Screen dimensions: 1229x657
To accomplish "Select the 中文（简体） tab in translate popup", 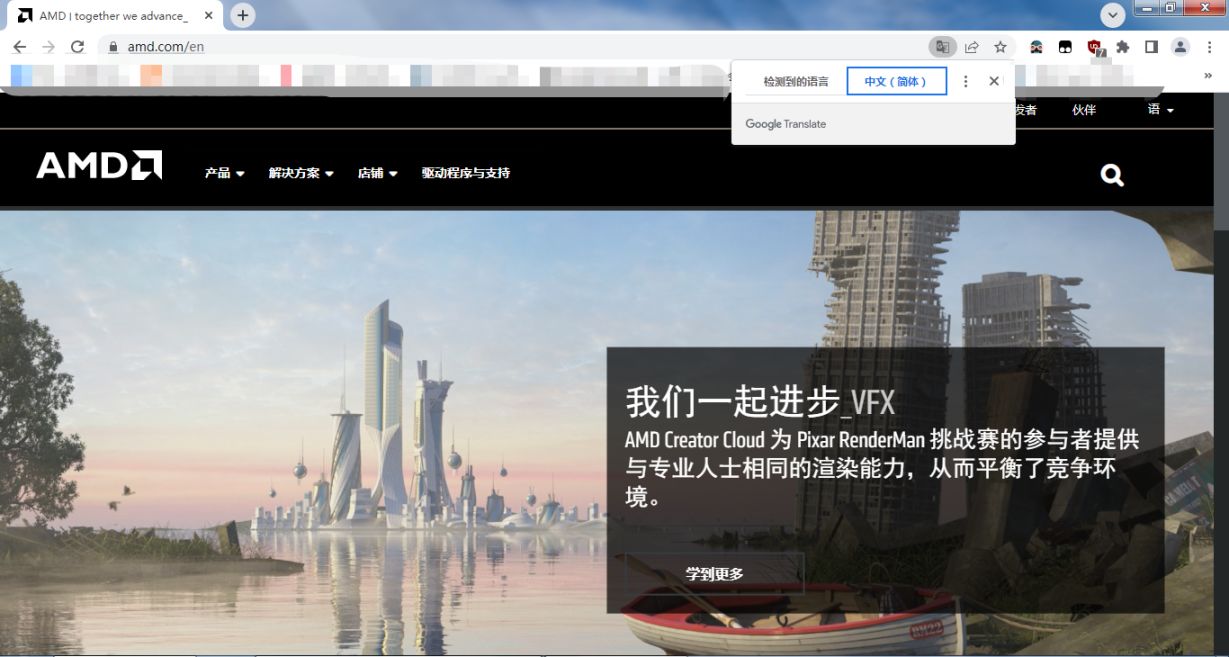I will click(x=896, y=82).
